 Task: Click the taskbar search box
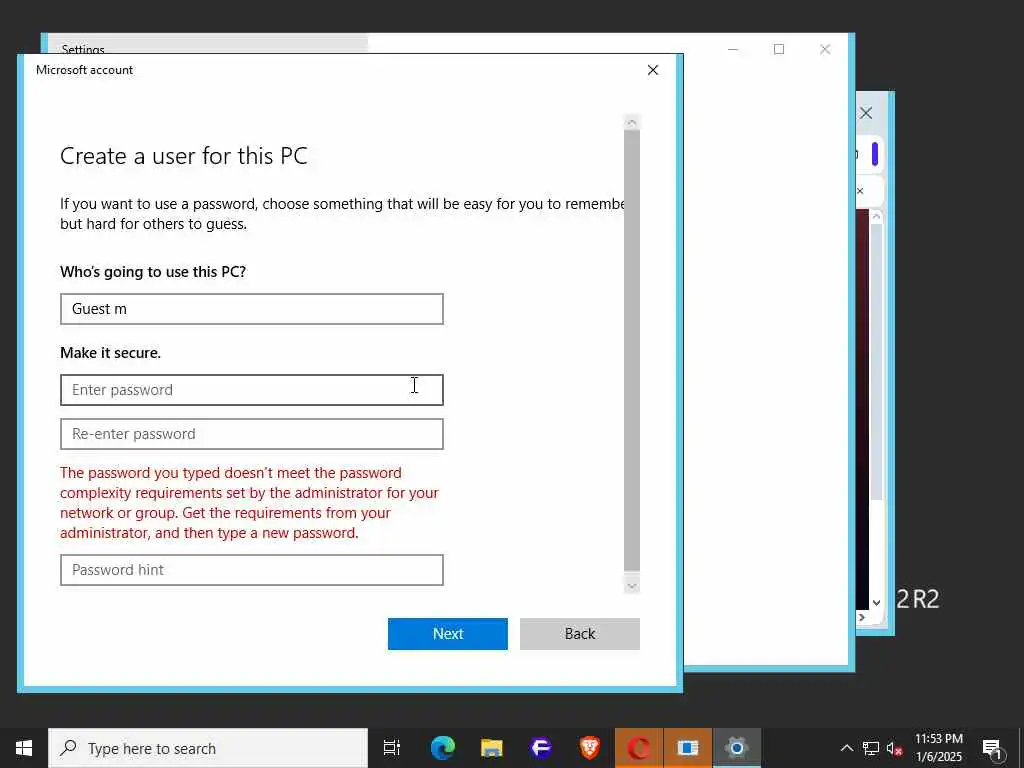[x=208, y=748]
